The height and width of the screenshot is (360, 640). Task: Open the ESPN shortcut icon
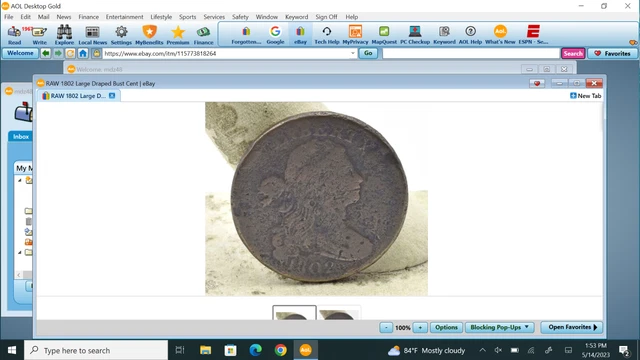tap(533, 35)
